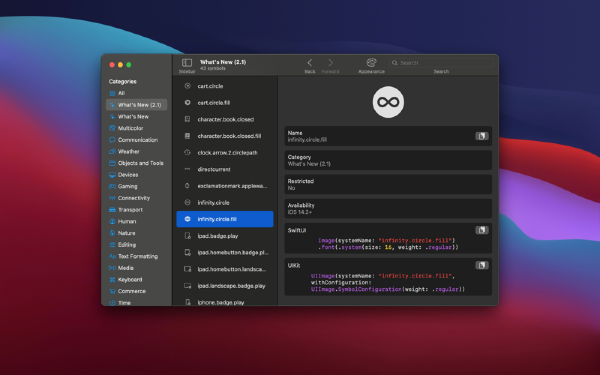The width and height of the screenshot is (600, 375).
Task: Select the ipad.homebutton.landscape symbol row
Action: pyautogui.click(x=225, y=269)
